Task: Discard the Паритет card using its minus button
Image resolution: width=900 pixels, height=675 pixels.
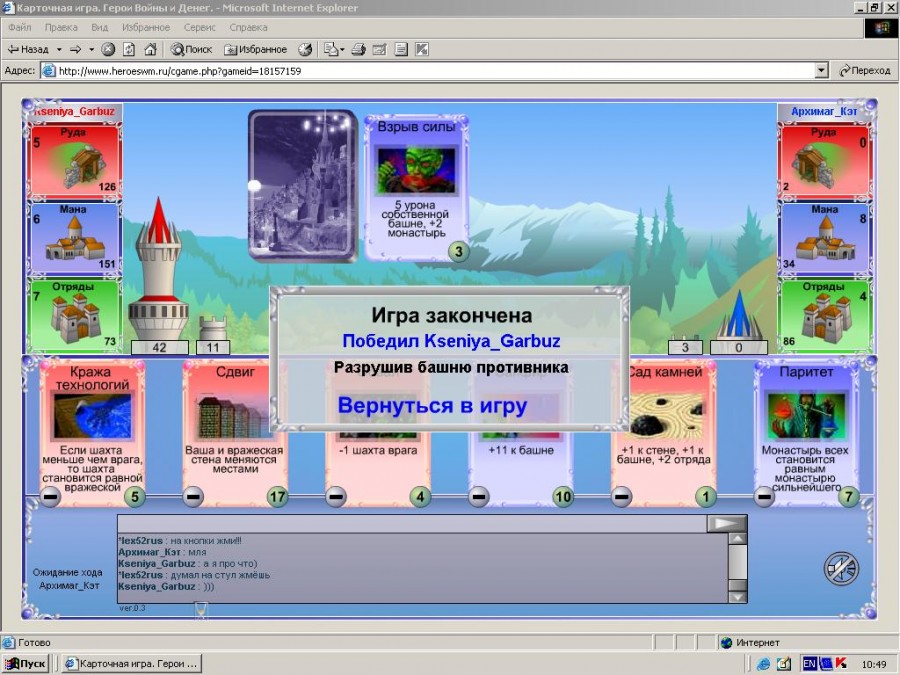Action: click(x=764, y=496)
